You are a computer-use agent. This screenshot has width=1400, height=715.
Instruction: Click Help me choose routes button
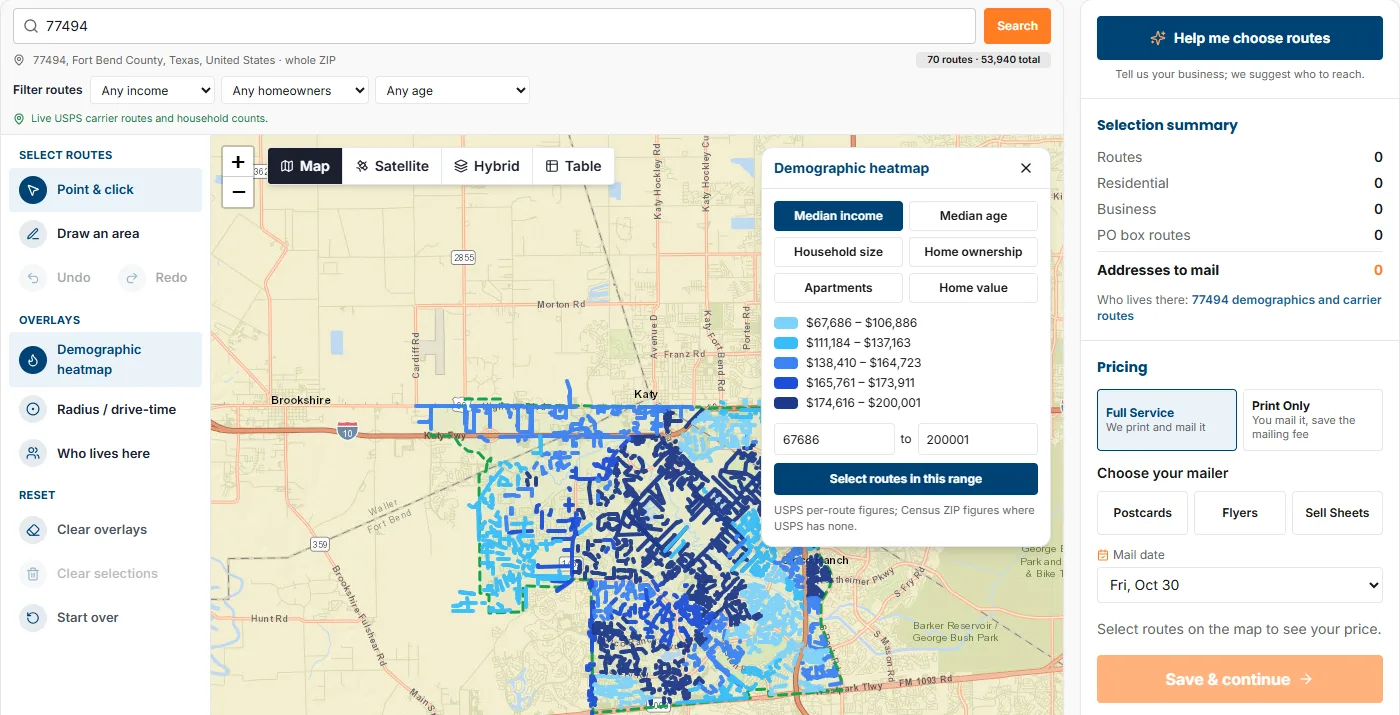(1240, 38)
